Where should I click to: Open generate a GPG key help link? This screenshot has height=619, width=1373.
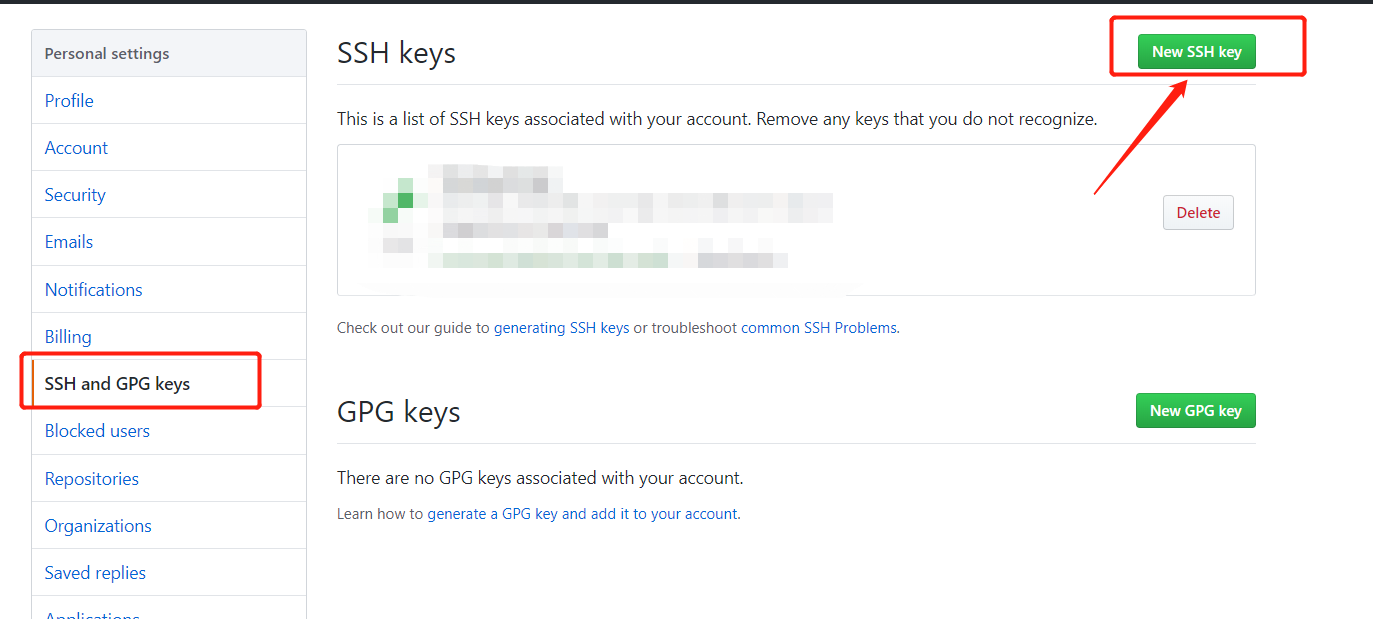583,514
